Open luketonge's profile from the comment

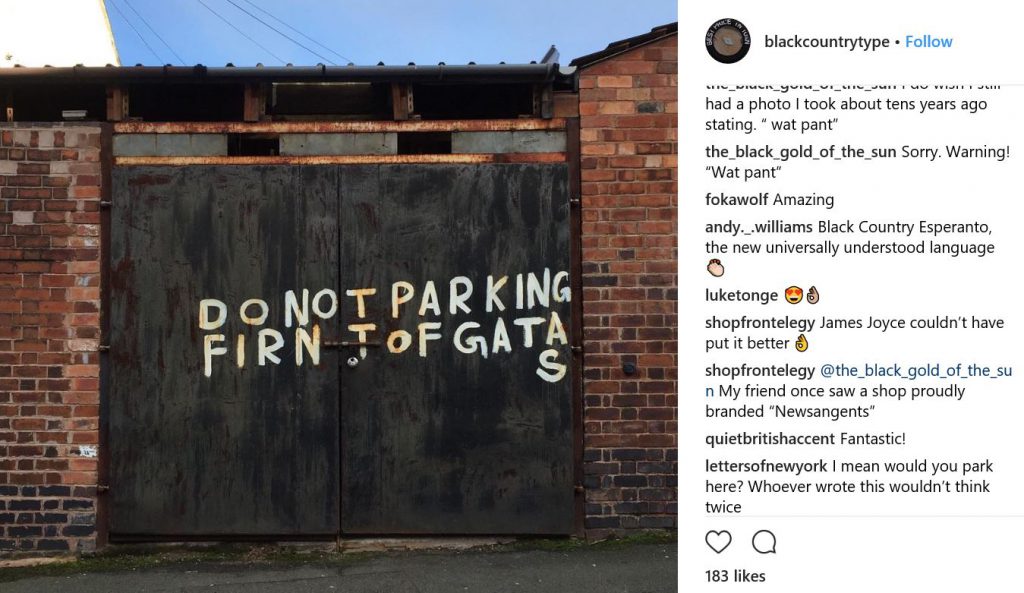[742, 296]
